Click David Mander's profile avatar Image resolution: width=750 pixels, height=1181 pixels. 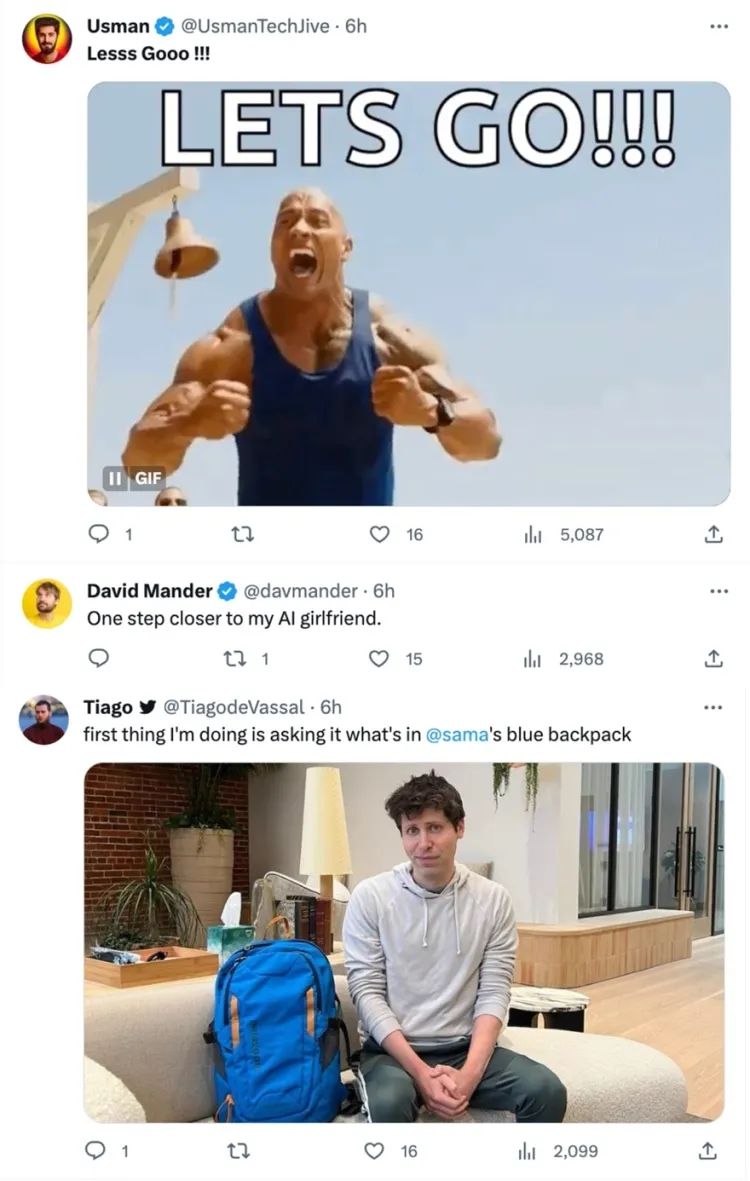pyautogui.click(x=47, y=603)
